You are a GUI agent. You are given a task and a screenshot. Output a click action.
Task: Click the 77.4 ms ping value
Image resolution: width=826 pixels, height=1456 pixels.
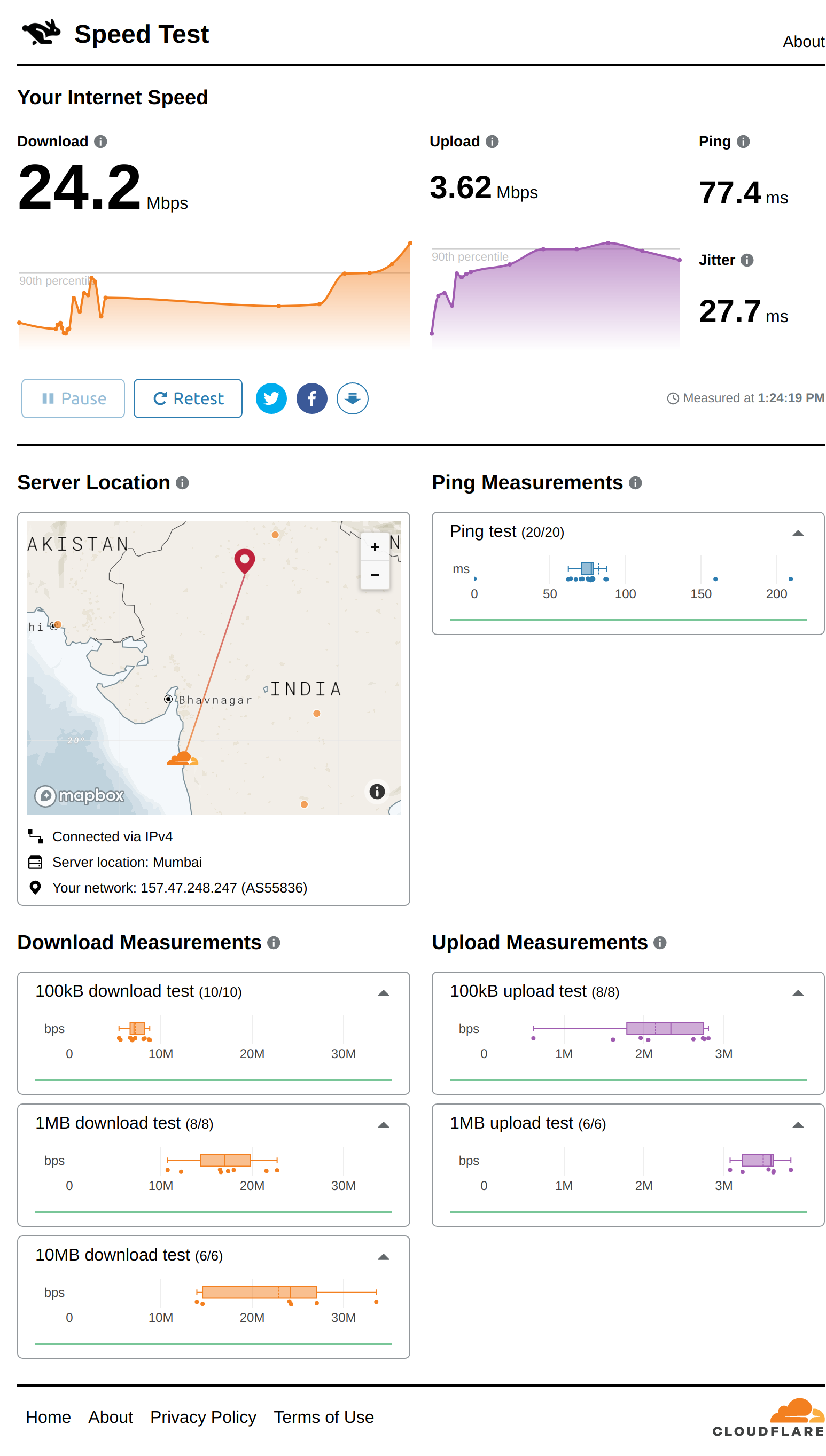point(743,193)
